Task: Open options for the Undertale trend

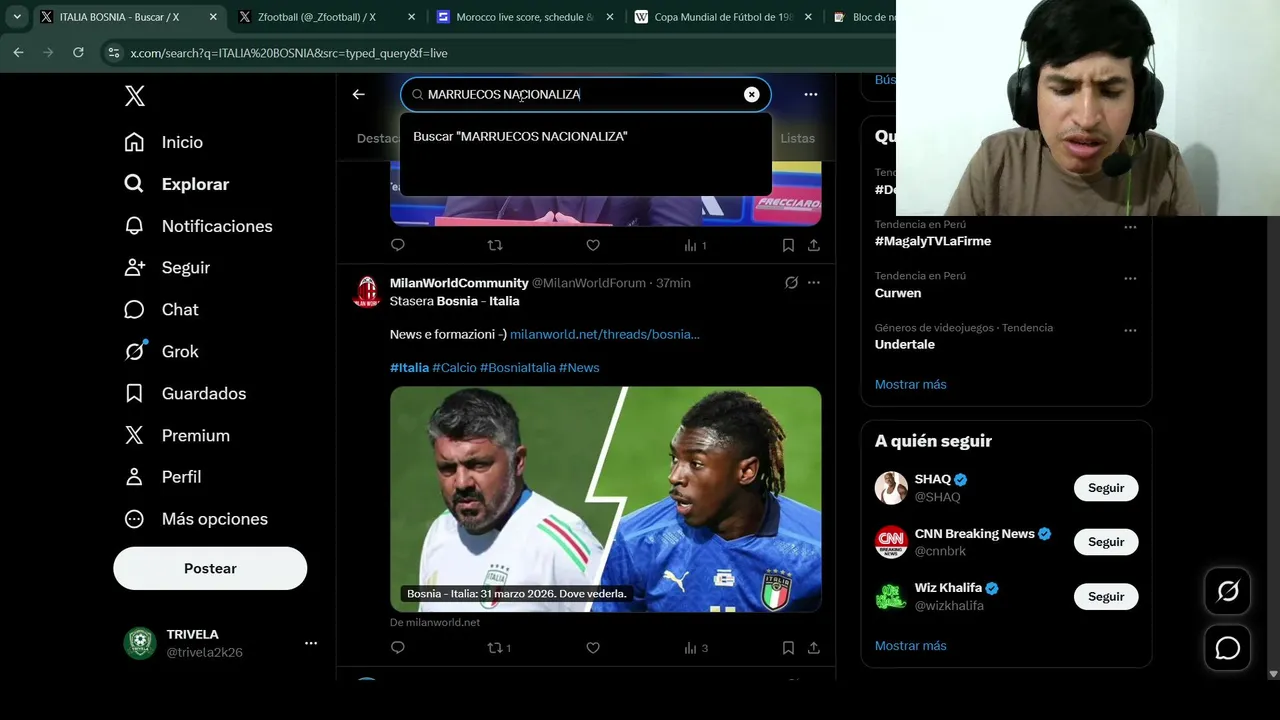Action: click(x=1130, y=330)
